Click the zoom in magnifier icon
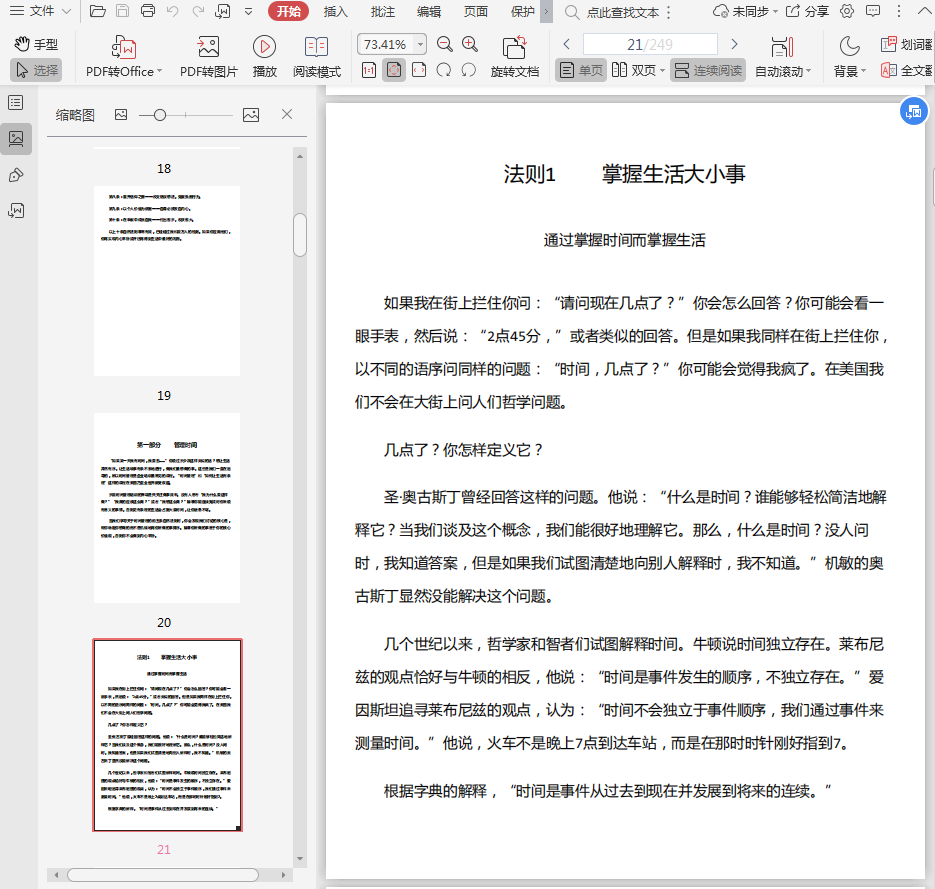Viewport: 935px width, 889px height. 470,44
